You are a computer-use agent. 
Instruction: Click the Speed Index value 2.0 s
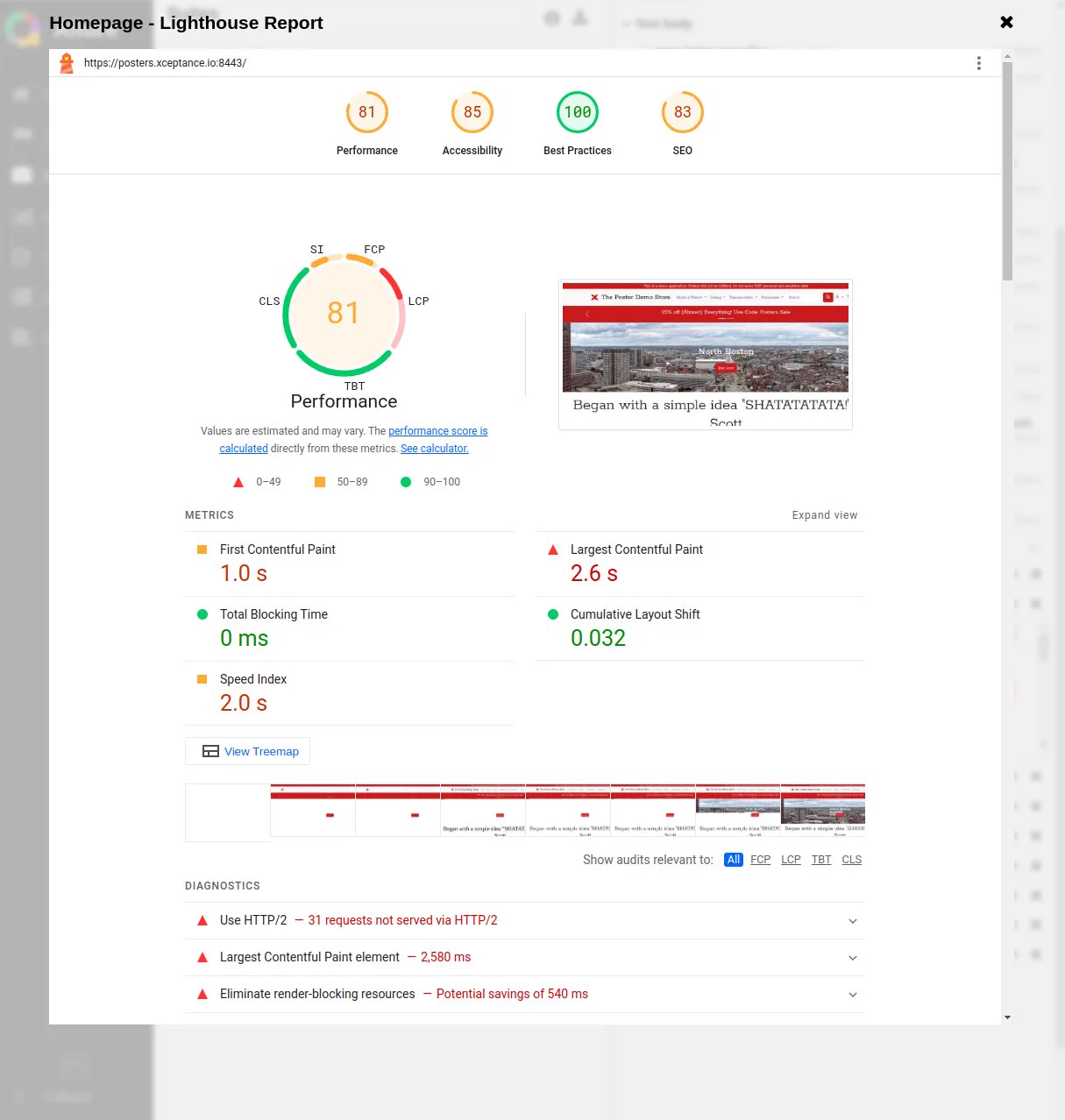pyautogui.click(x=244, y=703)
